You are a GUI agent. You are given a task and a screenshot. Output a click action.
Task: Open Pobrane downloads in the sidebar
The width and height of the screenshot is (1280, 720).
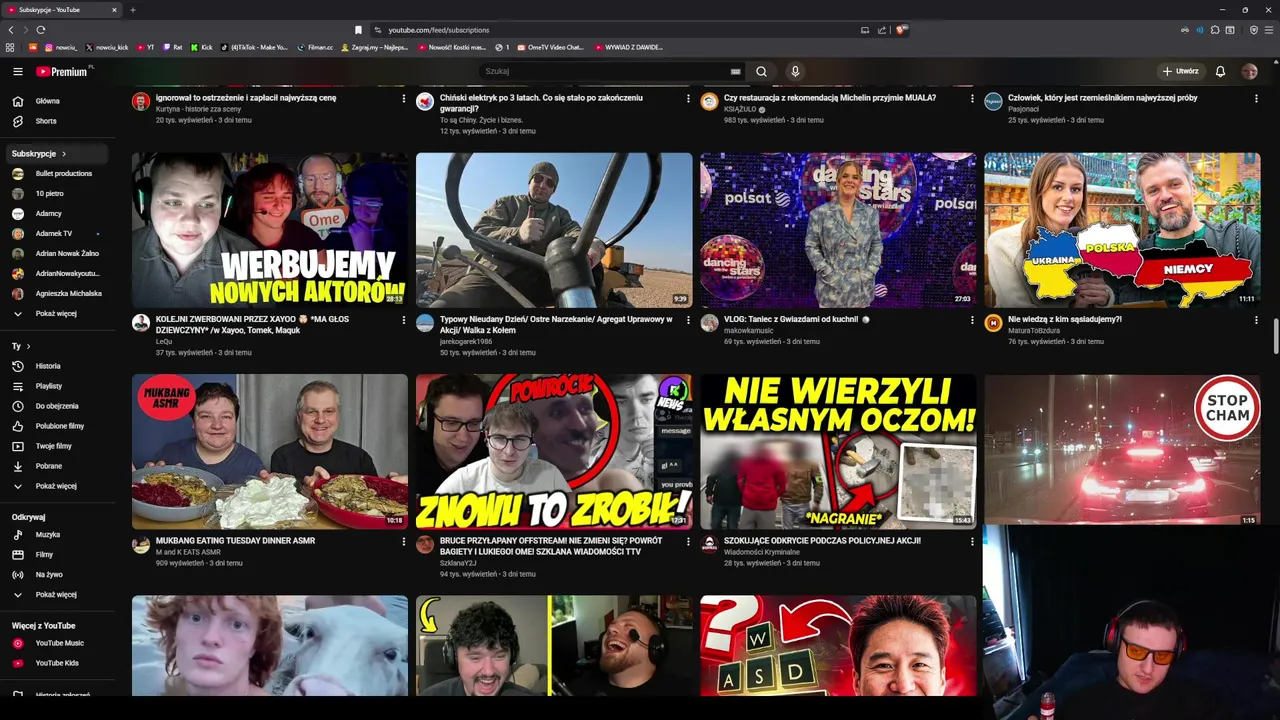(x=56, y=466)
